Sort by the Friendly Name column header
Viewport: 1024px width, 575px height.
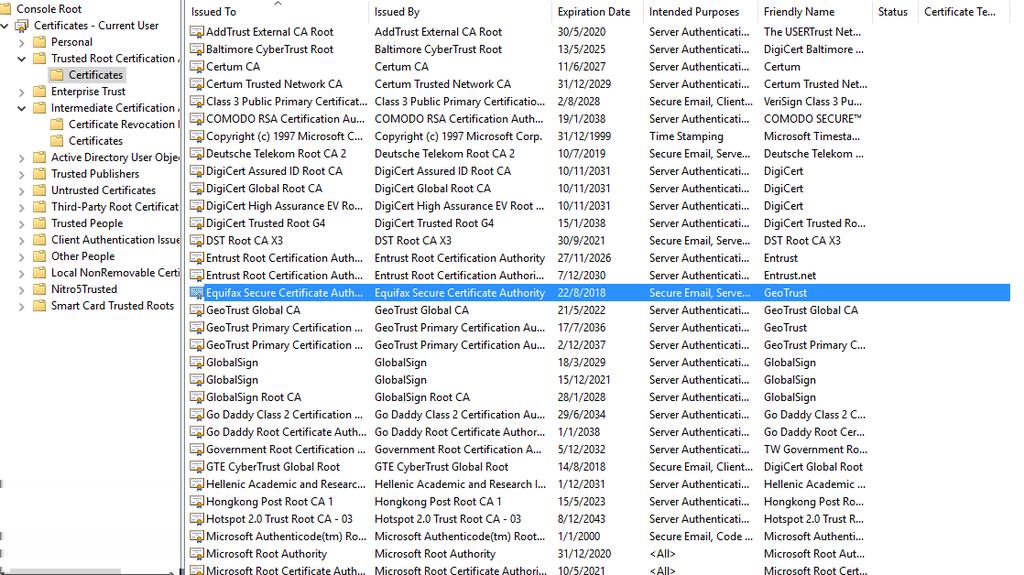pyautogui.click(x=815, y=12)
